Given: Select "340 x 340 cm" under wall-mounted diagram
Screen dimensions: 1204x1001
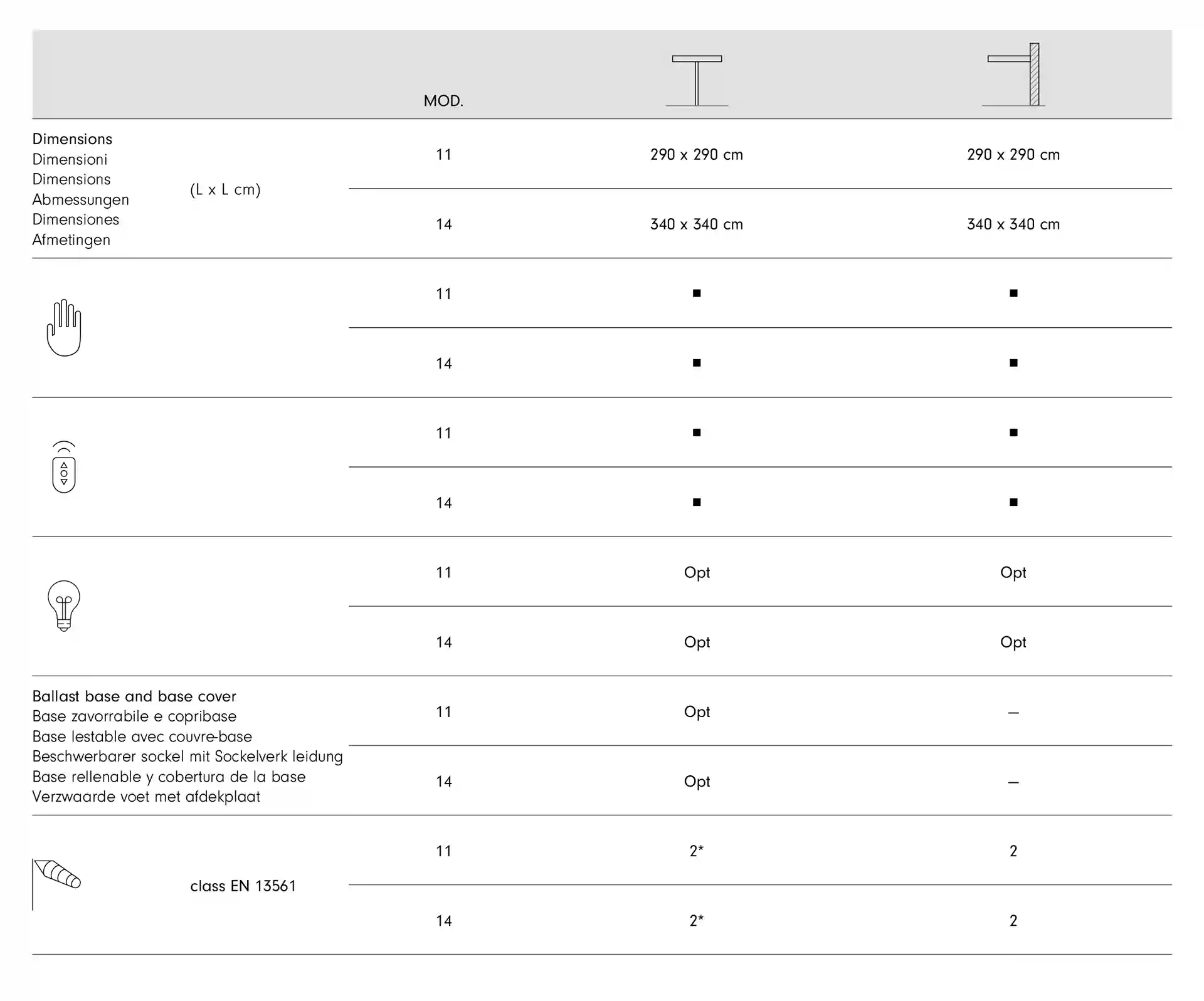Looking at the screenshot, I should [x=1013, y=224].
